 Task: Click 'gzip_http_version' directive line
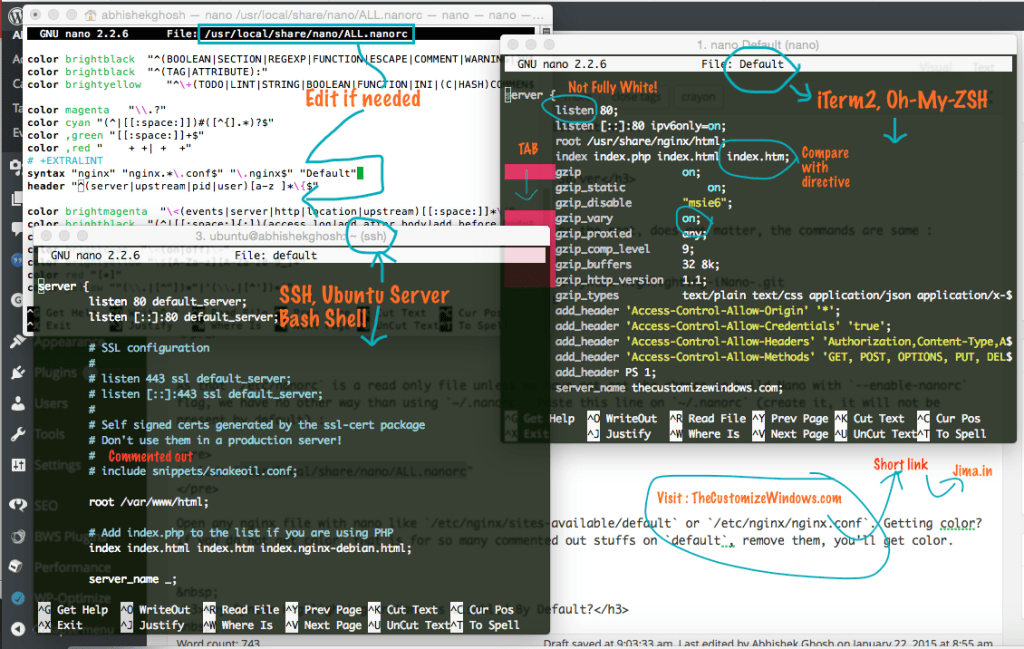point(631,280)
